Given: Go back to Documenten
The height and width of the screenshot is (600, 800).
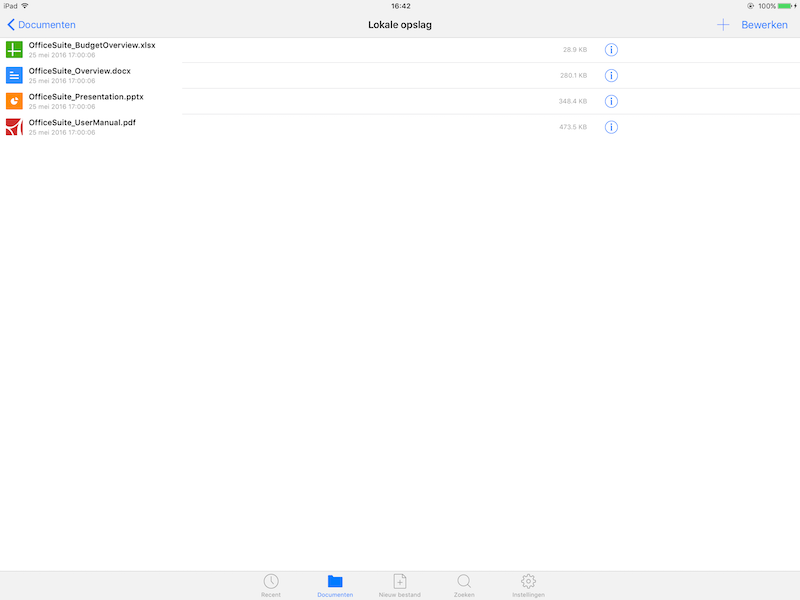Looking at the screenshot, I should point(41,24).
